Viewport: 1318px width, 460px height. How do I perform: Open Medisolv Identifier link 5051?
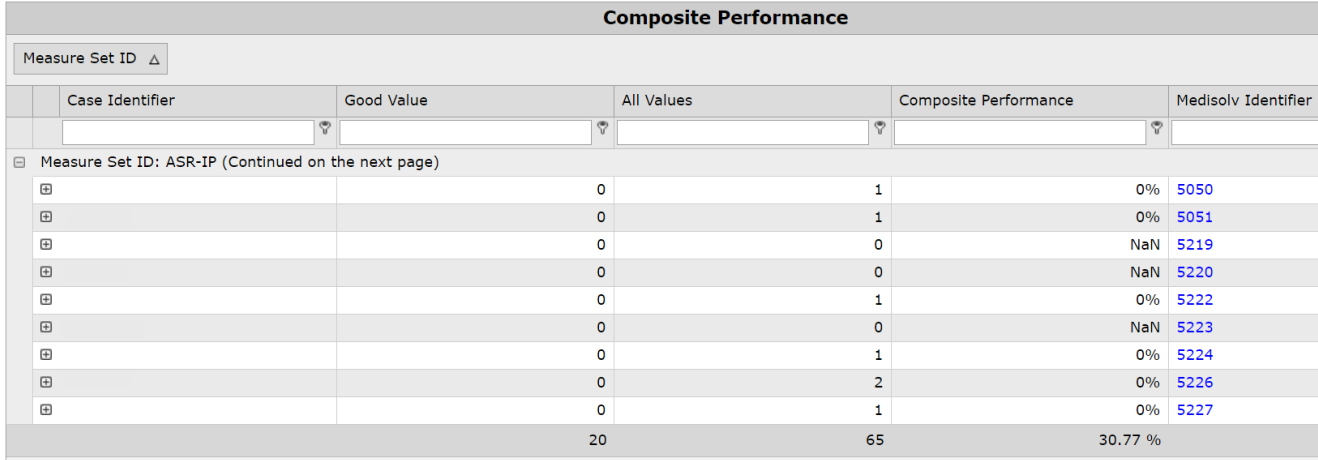tap(1194, 217)
